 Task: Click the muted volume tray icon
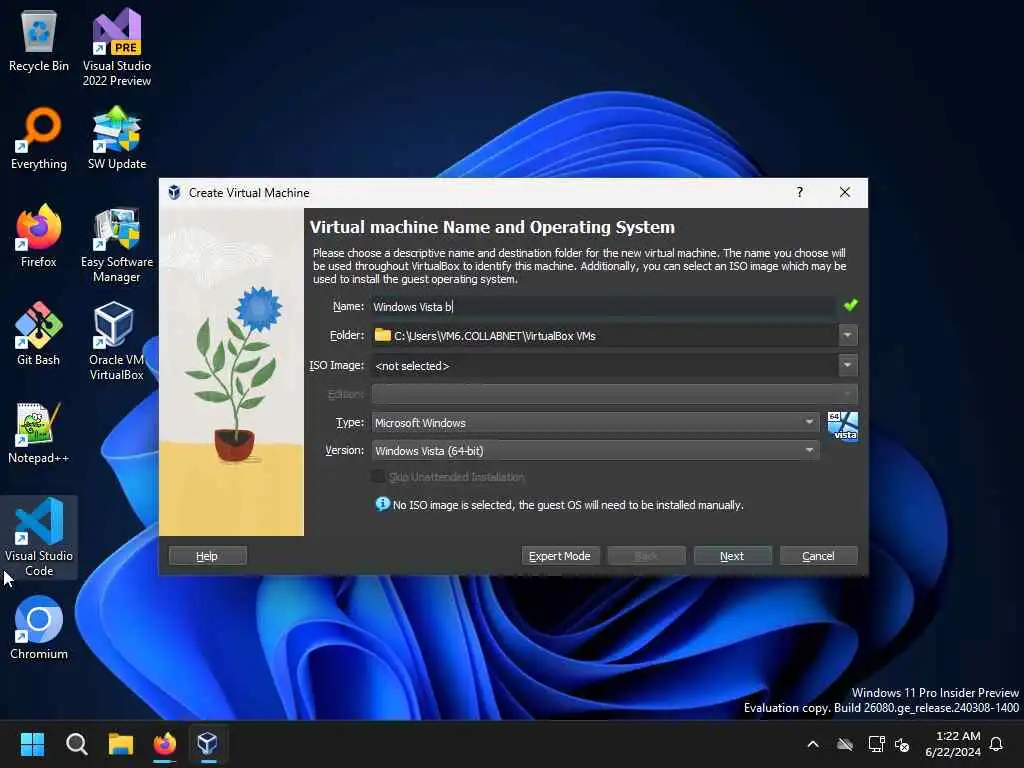tap(903, 744)
